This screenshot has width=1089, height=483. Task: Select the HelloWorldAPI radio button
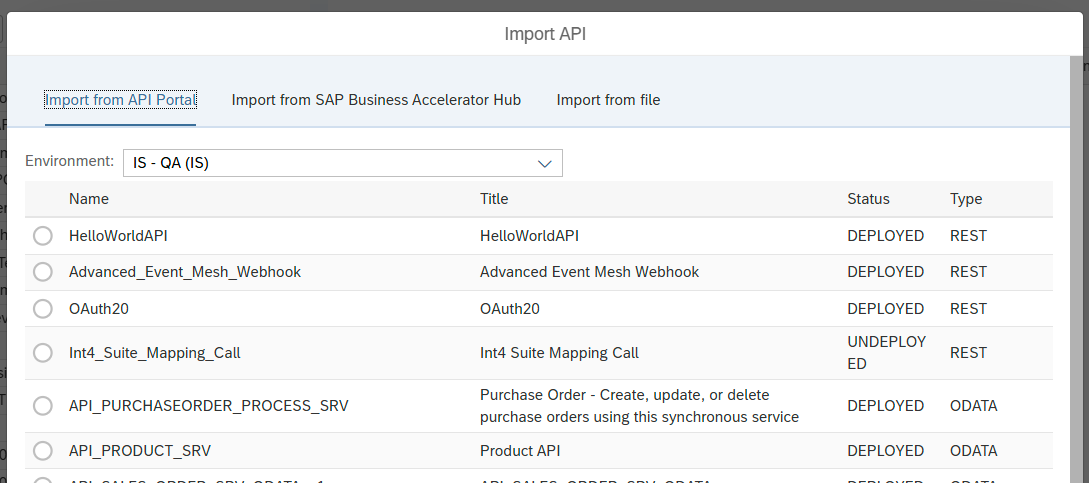(x=43, y=236)
